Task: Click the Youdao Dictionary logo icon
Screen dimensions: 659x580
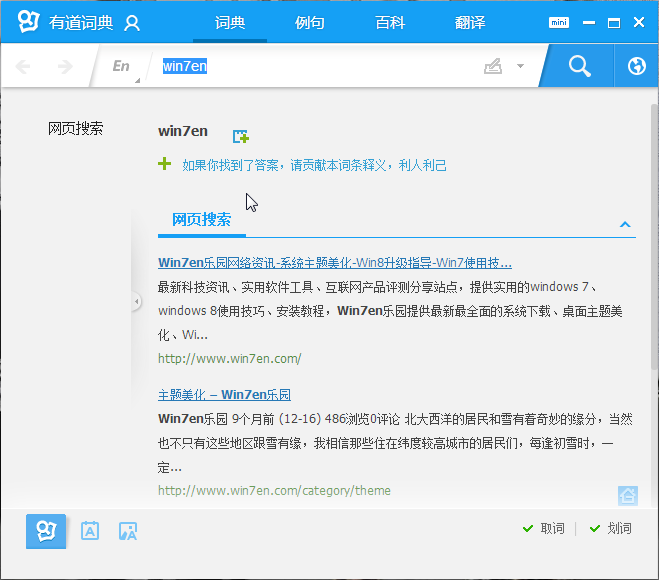Action: (28, 21)
